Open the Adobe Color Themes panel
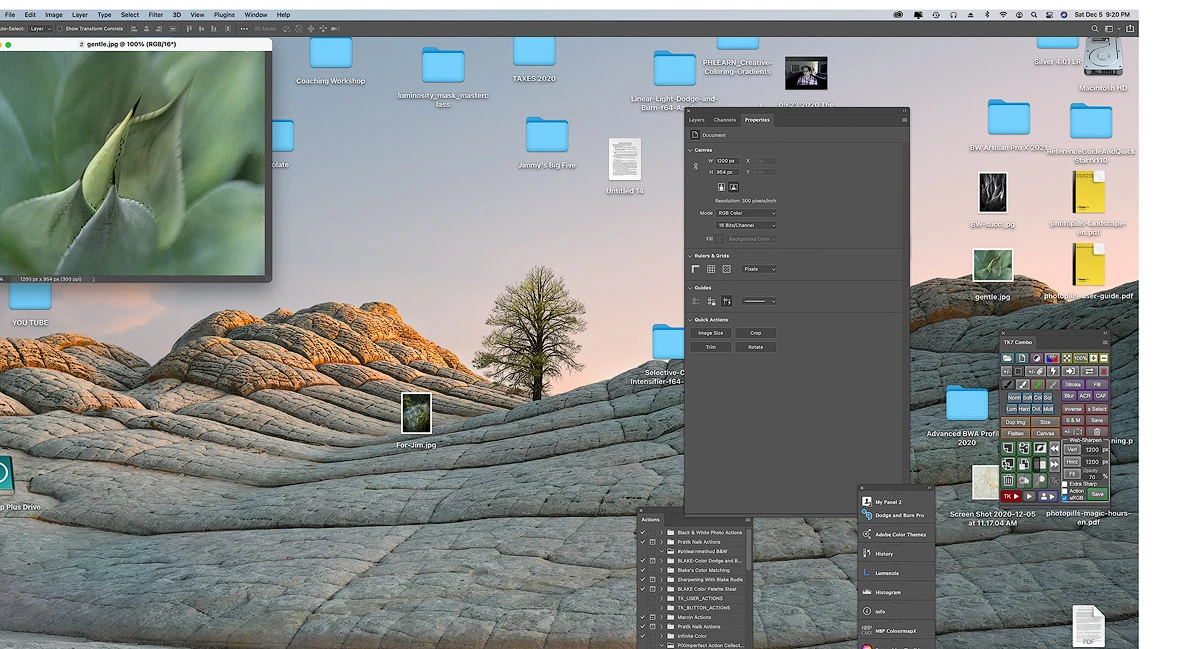Viewport: 1200px width, 649px height. click(893, 534)
